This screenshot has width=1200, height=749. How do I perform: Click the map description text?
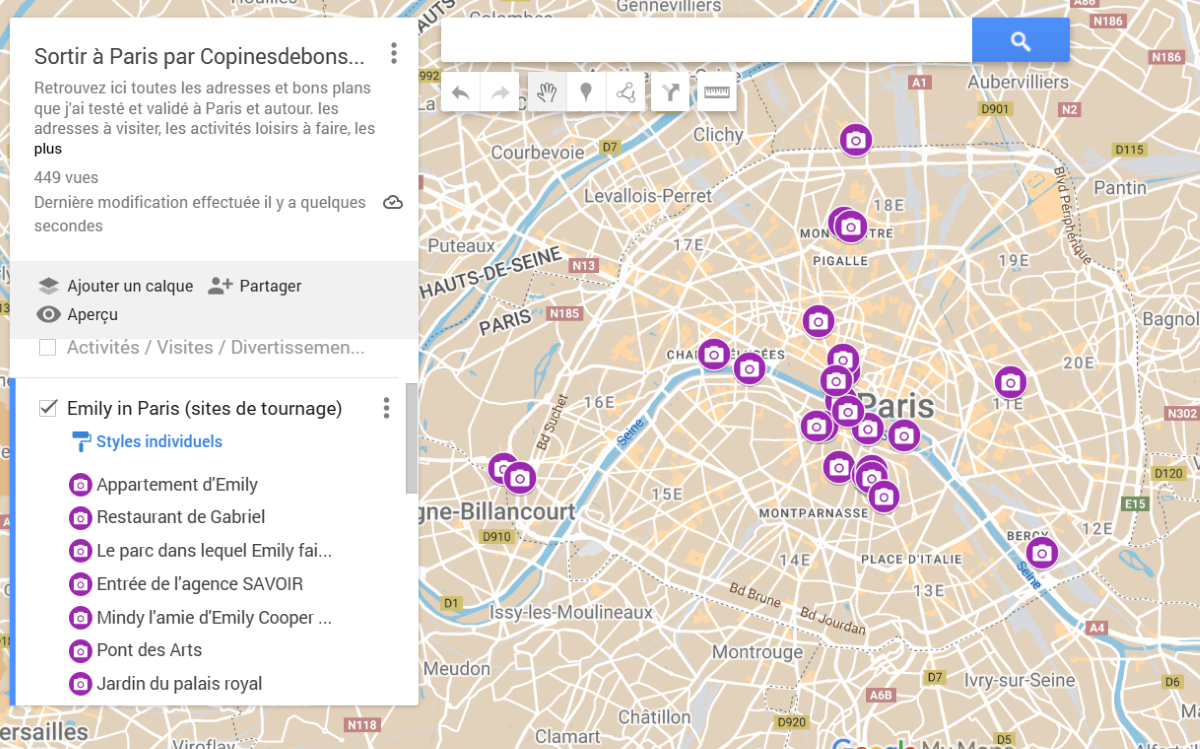point(205,108)
